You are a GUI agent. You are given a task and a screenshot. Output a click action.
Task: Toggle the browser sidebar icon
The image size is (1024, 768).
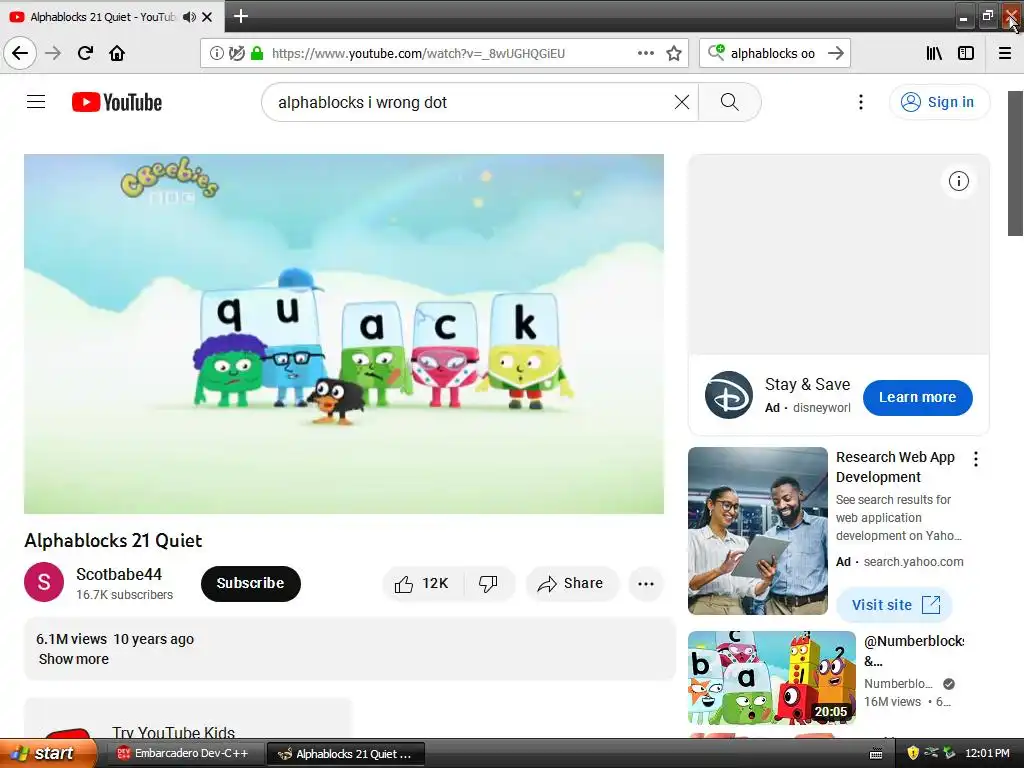tap(966, 53)
